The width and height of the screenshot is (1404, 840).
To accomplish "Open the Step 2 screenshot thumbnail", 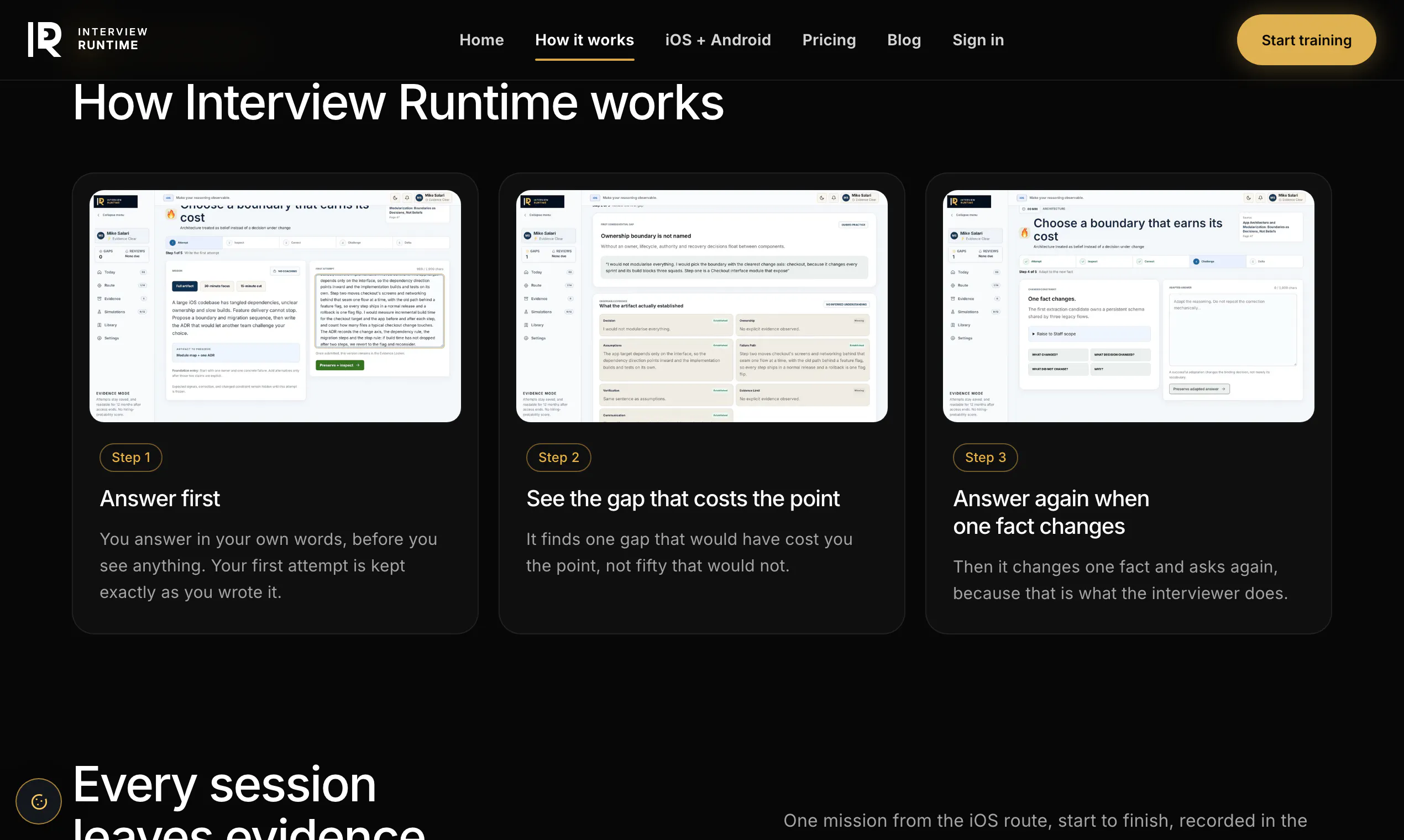I will tap(701, 306).
